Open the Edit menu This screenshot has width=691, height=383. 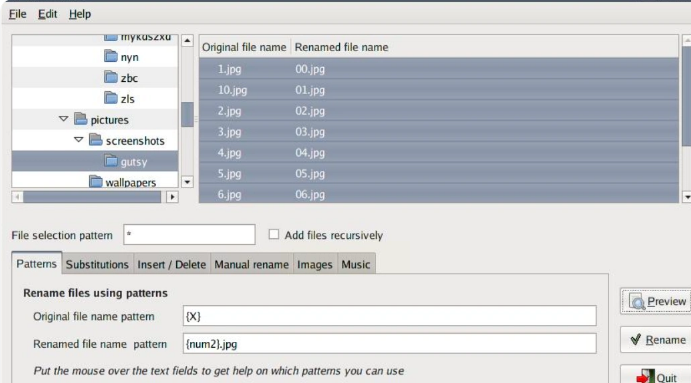(x=47, y=14)
